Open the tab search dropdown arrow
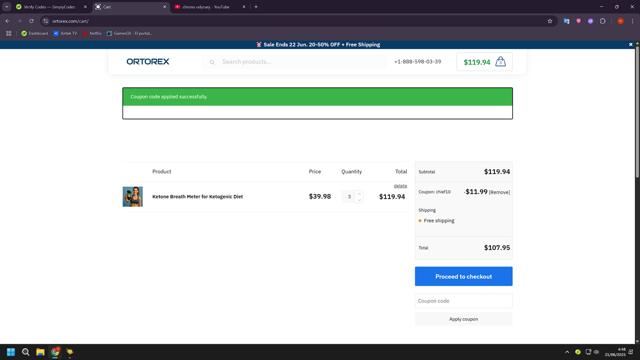The height and width of the screenshot is (360, 640). click(7, 7)
